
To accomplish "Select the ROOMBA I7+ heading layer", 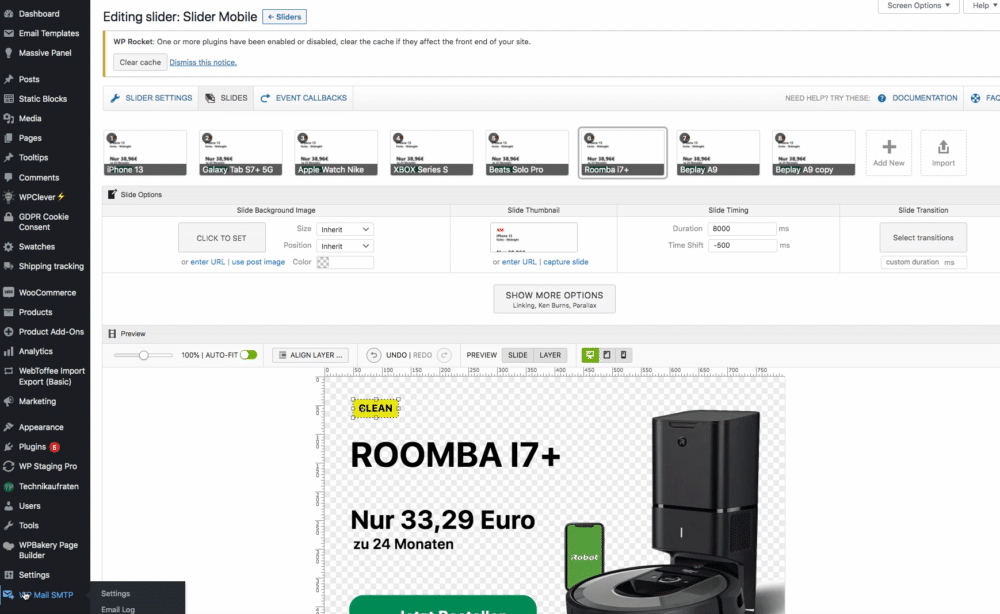I will click(455, 455).
